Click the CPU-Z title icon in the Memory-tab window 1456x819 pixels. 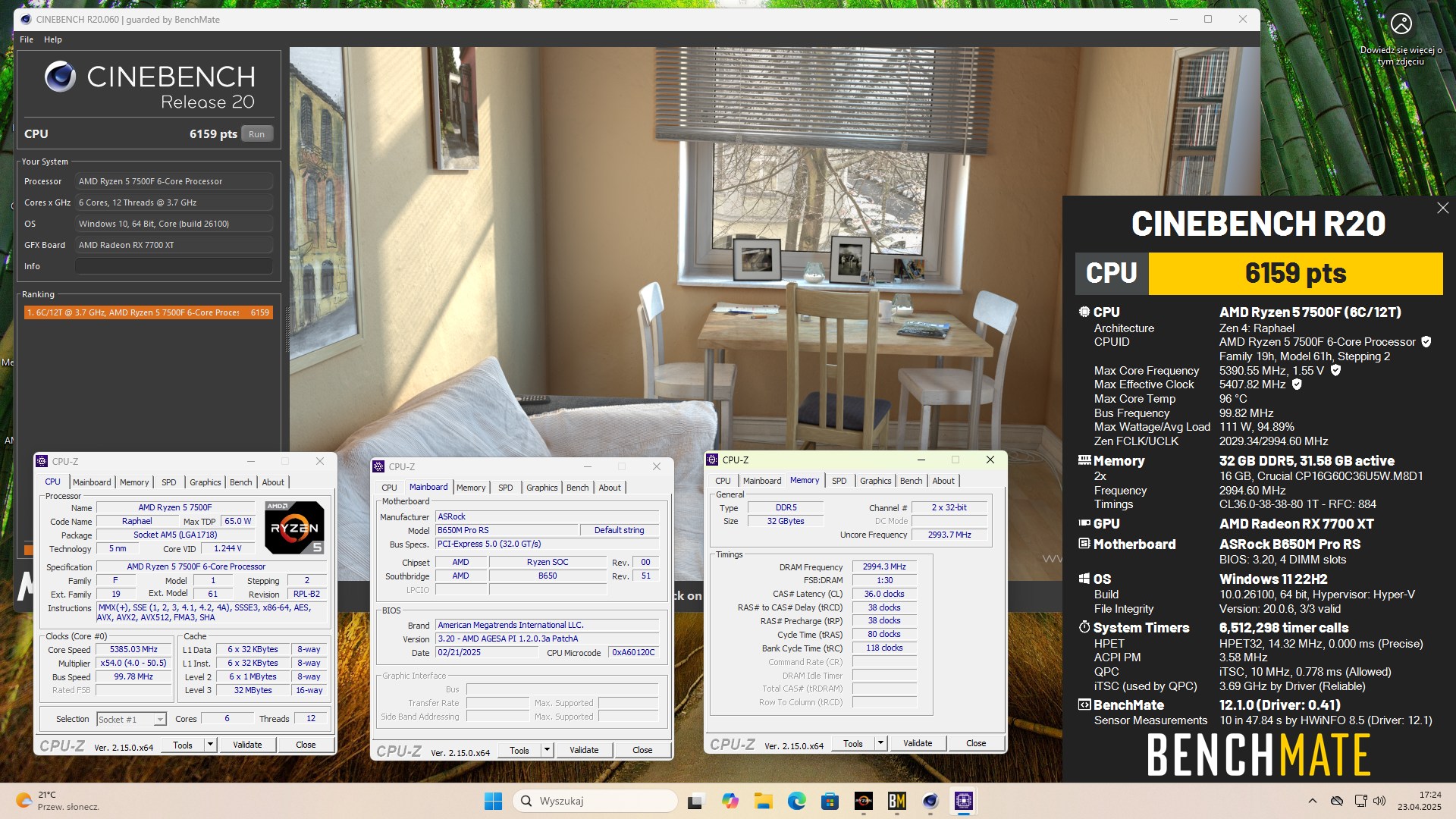712,460
